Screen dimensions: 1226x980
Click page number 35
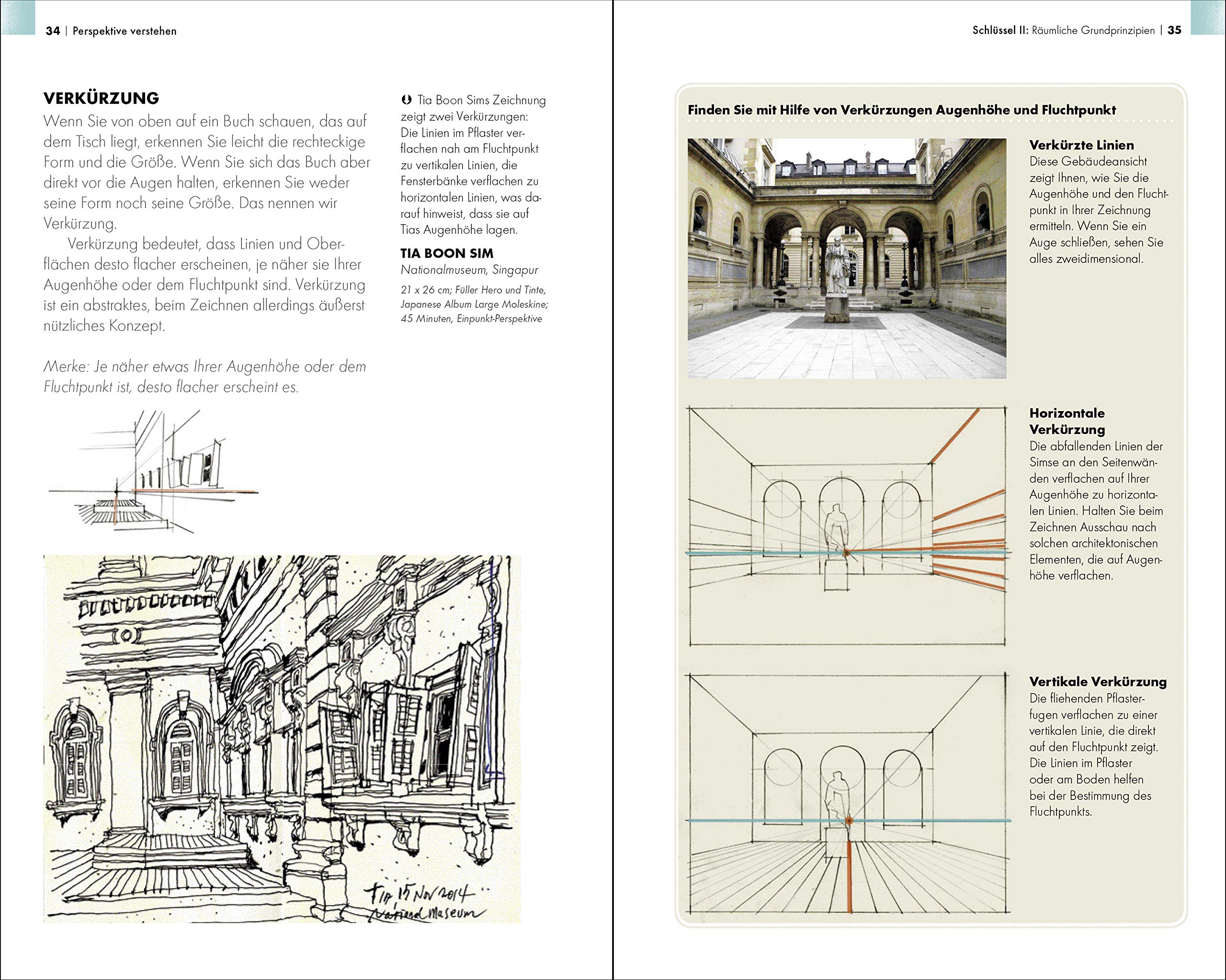point(1175,30)
